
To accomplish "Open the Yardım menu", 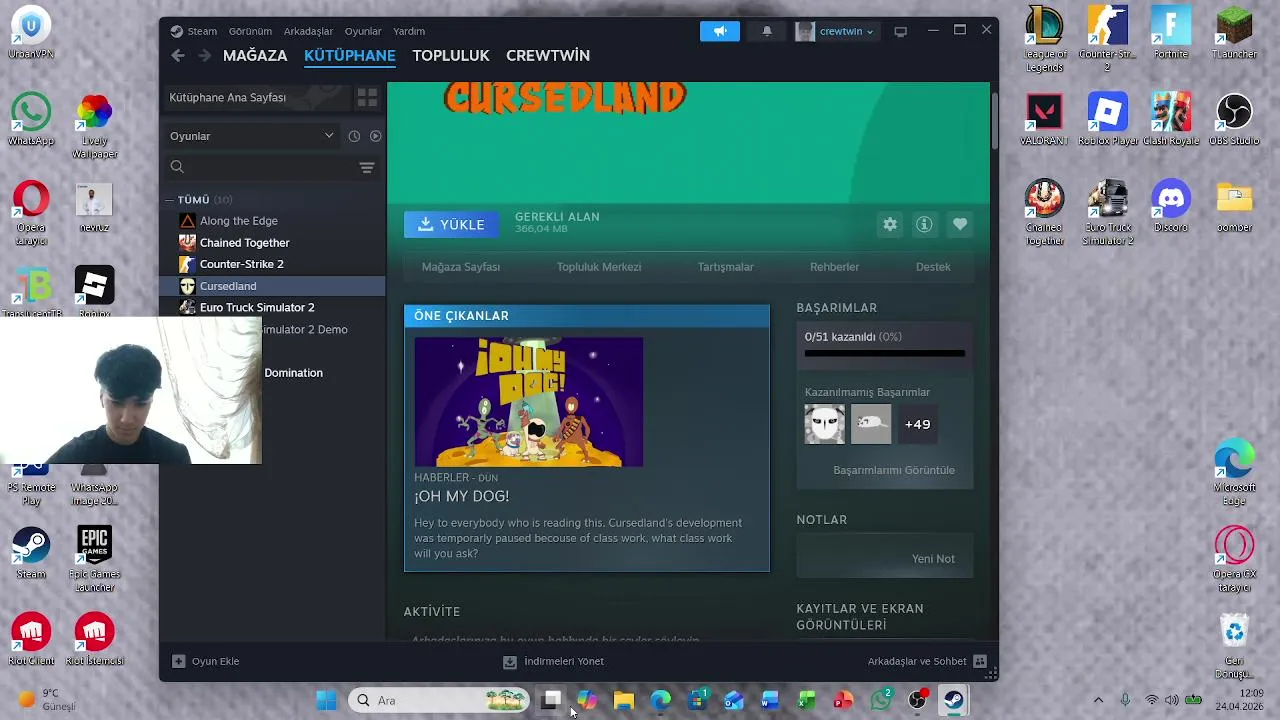I will click(409, 31).
